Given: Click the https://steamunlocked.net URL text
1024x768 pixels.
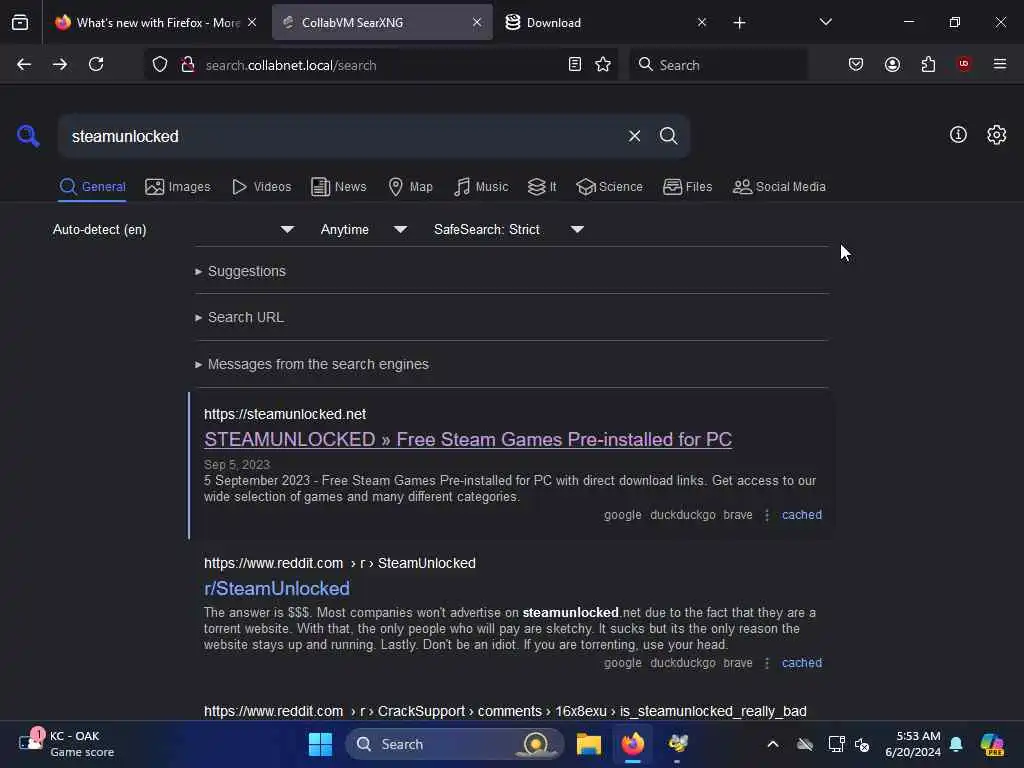Looking at the screenshot, I should tap(285, 414).
